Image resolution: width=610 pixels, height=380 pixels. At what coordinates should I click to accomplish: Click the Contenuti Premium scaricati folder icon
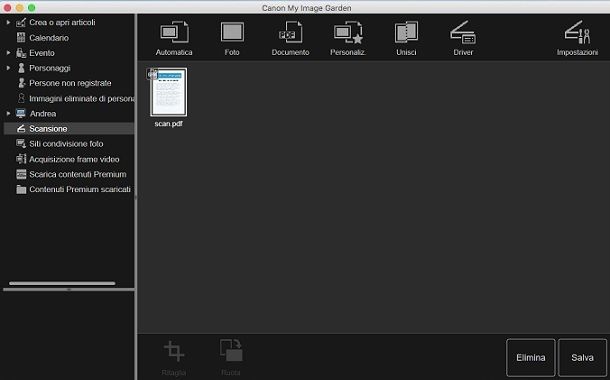(21, 189)
